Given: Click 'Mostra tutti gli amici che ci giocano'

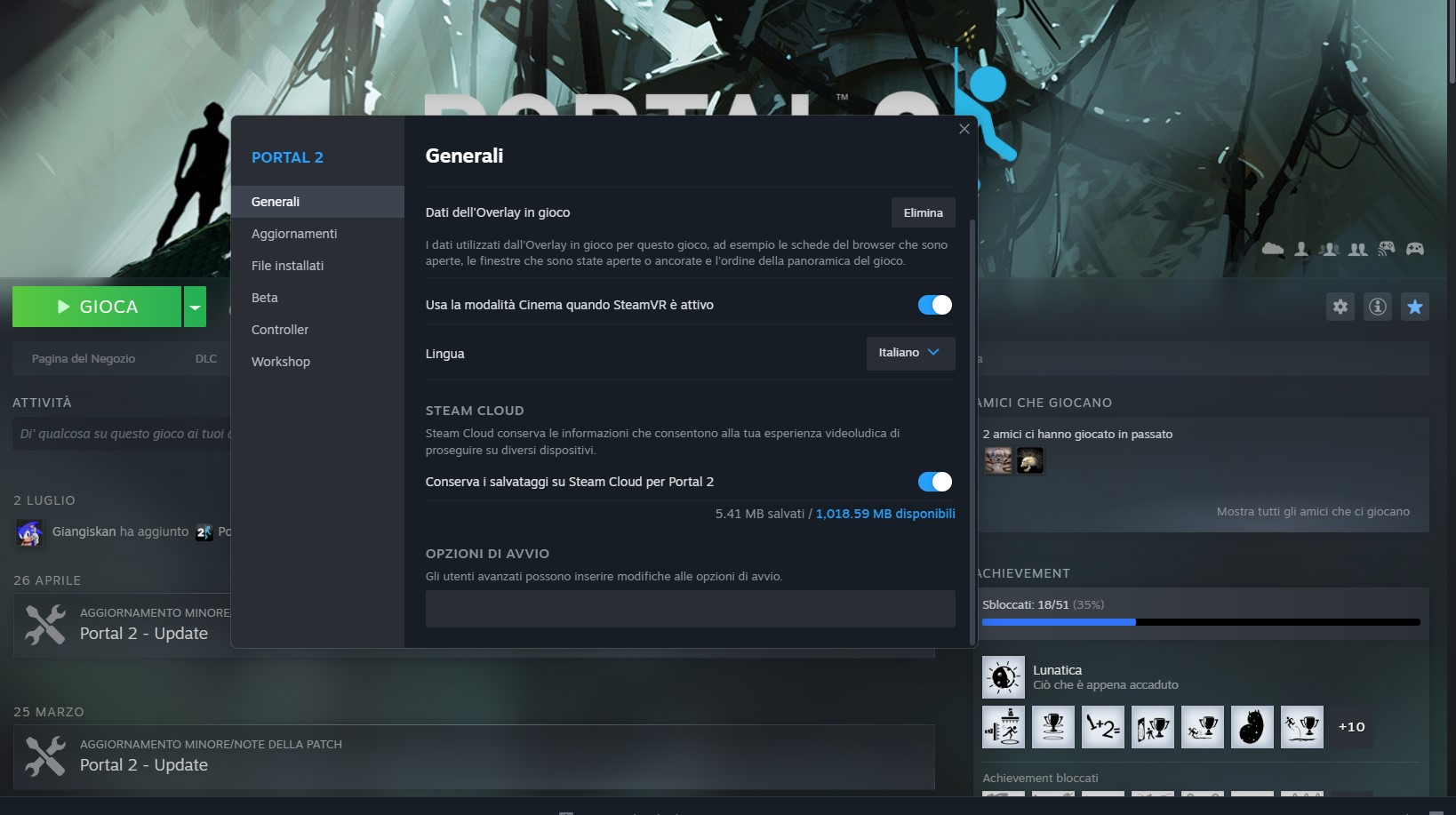Looking at the screenshot, I should click(x=1313, y=512).
